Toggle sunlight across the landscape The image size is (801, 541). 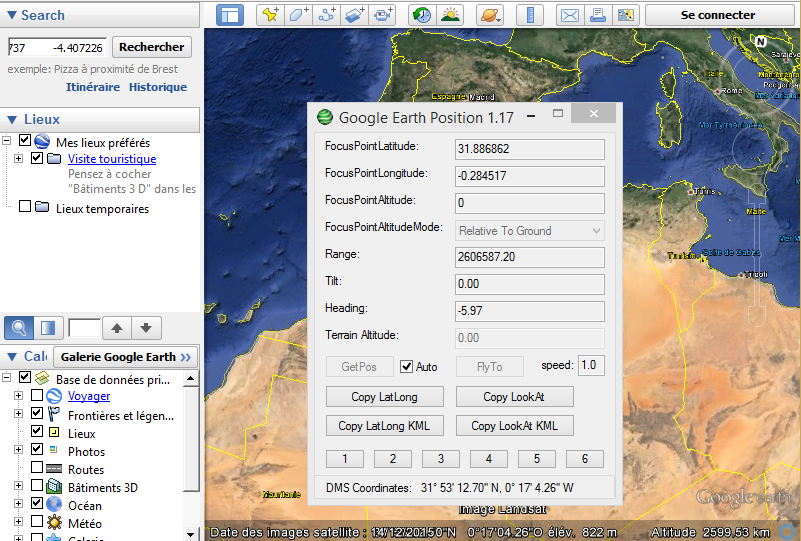[x=450, y=15]
